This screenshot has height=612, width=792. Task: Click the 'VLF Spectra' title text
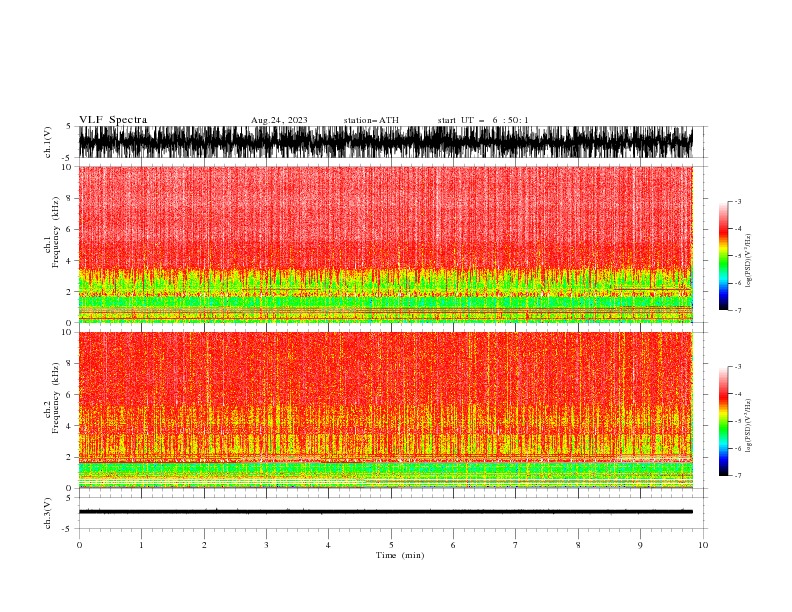click(113, 120)
